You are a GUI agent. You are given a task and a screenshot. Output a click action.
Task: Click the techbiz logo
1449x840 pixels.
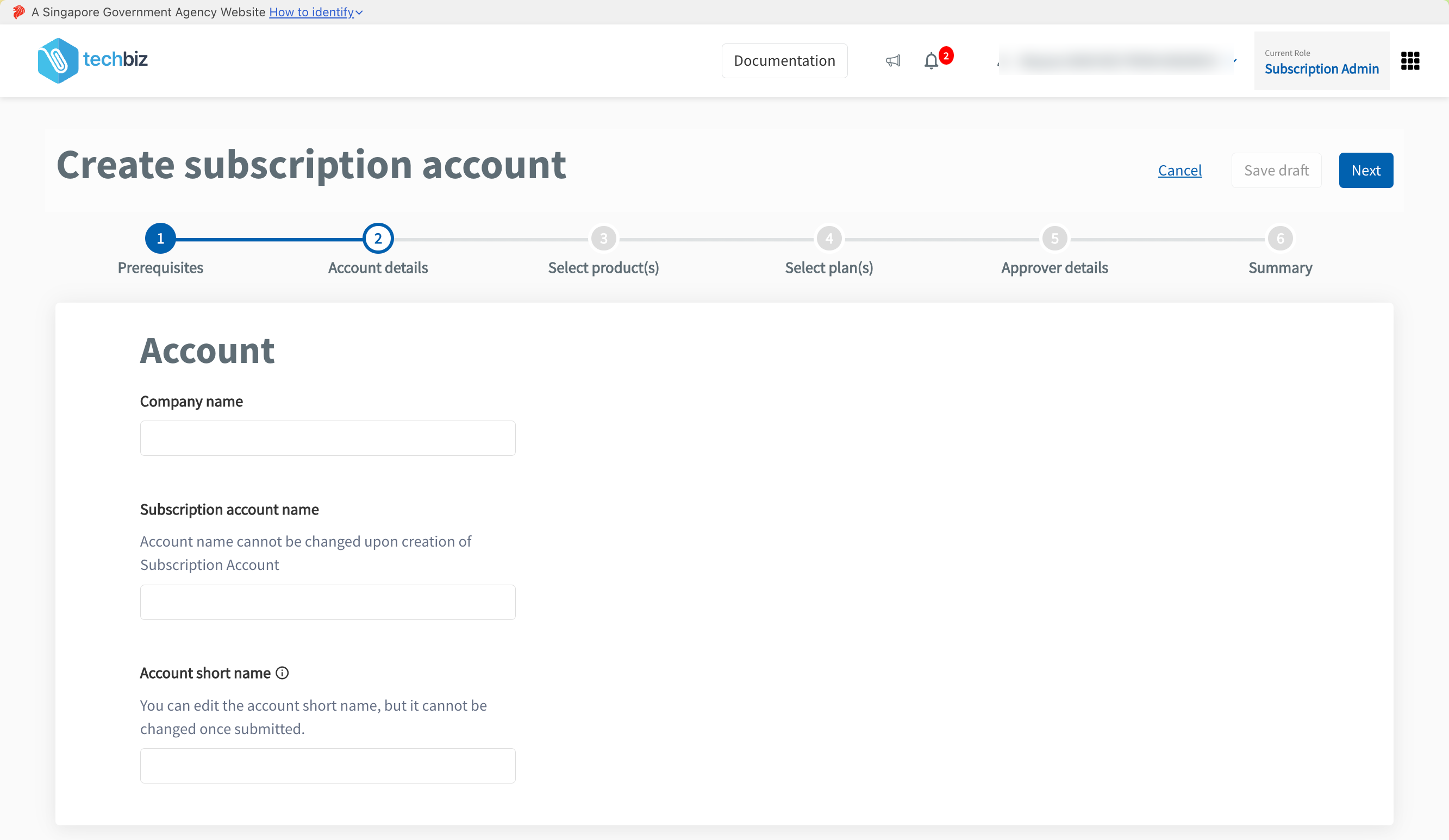(x=92, y=60)
